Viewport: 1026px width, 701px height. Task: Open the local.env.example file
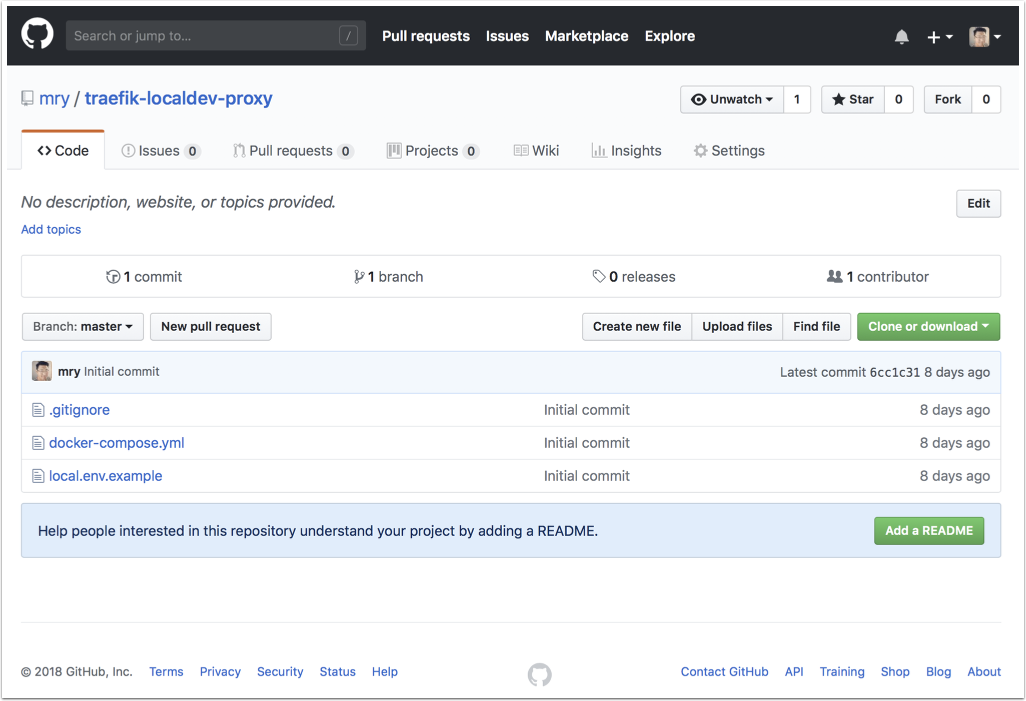click(x=105, y=476)
